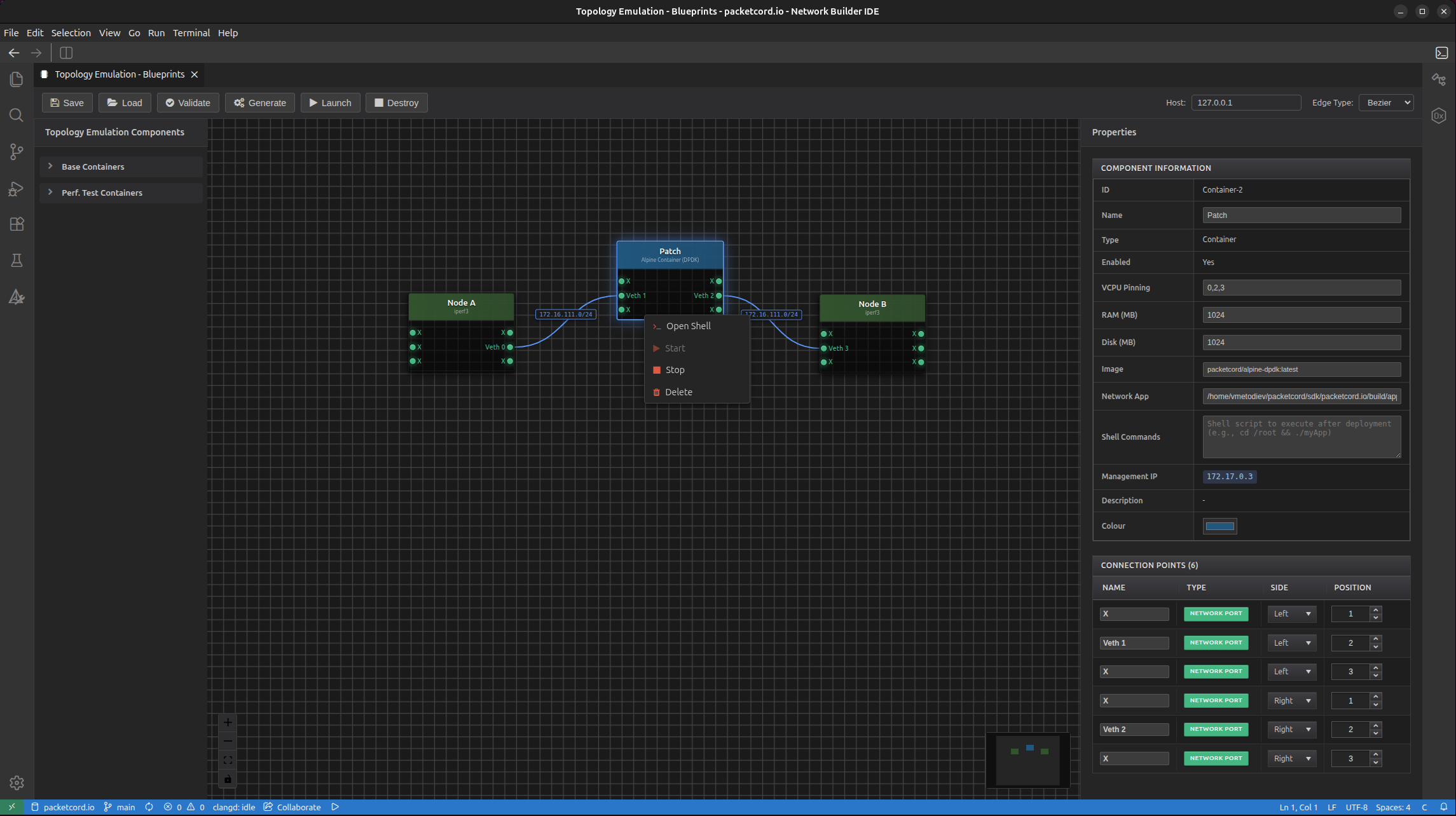The height and width of the screenshot is (816, 1456).
Task: Close the Topology Emulation - Blueprints tab
Action: 195,74
